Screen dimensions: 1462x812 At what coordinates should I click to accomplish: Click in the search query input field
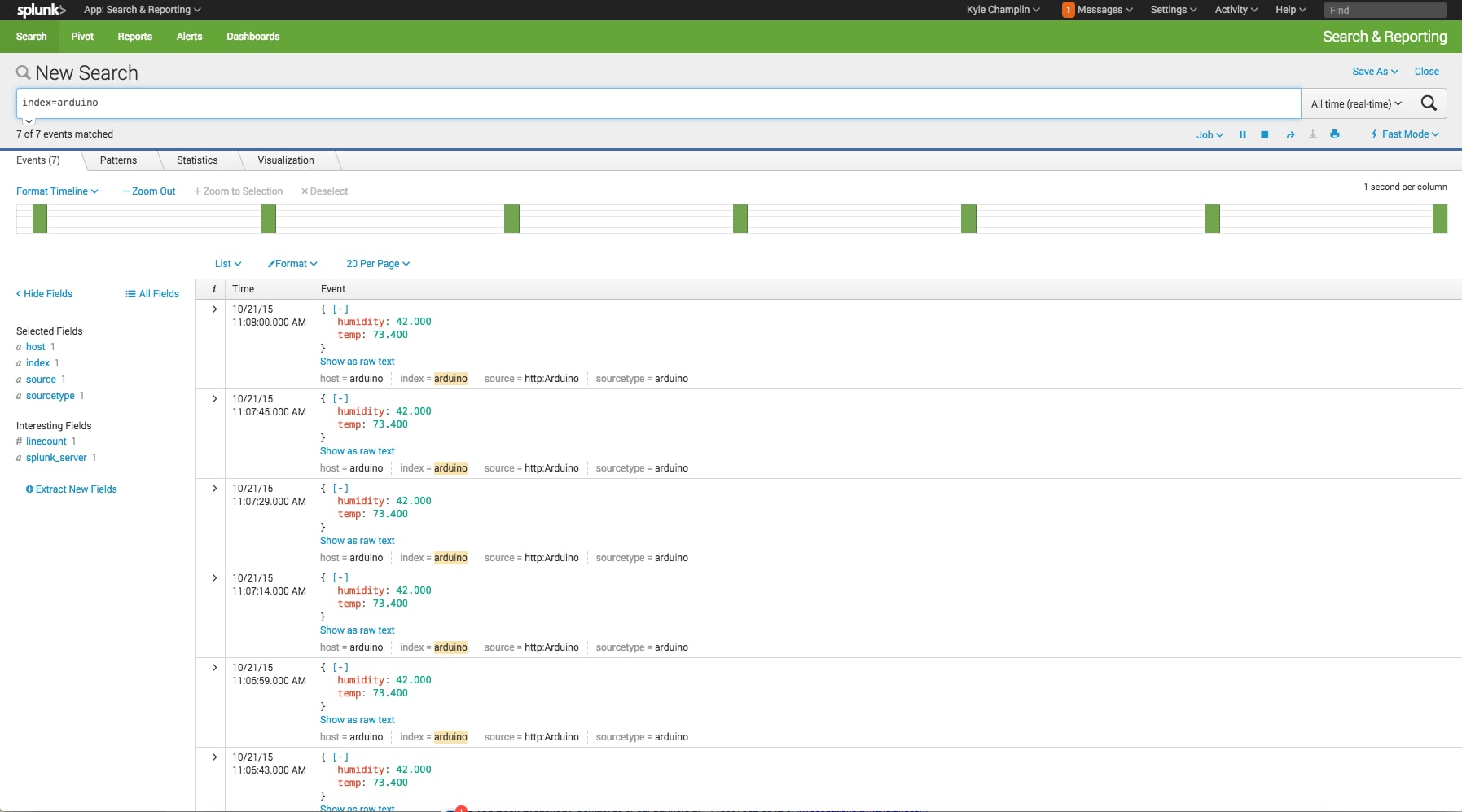click(658, 103)
